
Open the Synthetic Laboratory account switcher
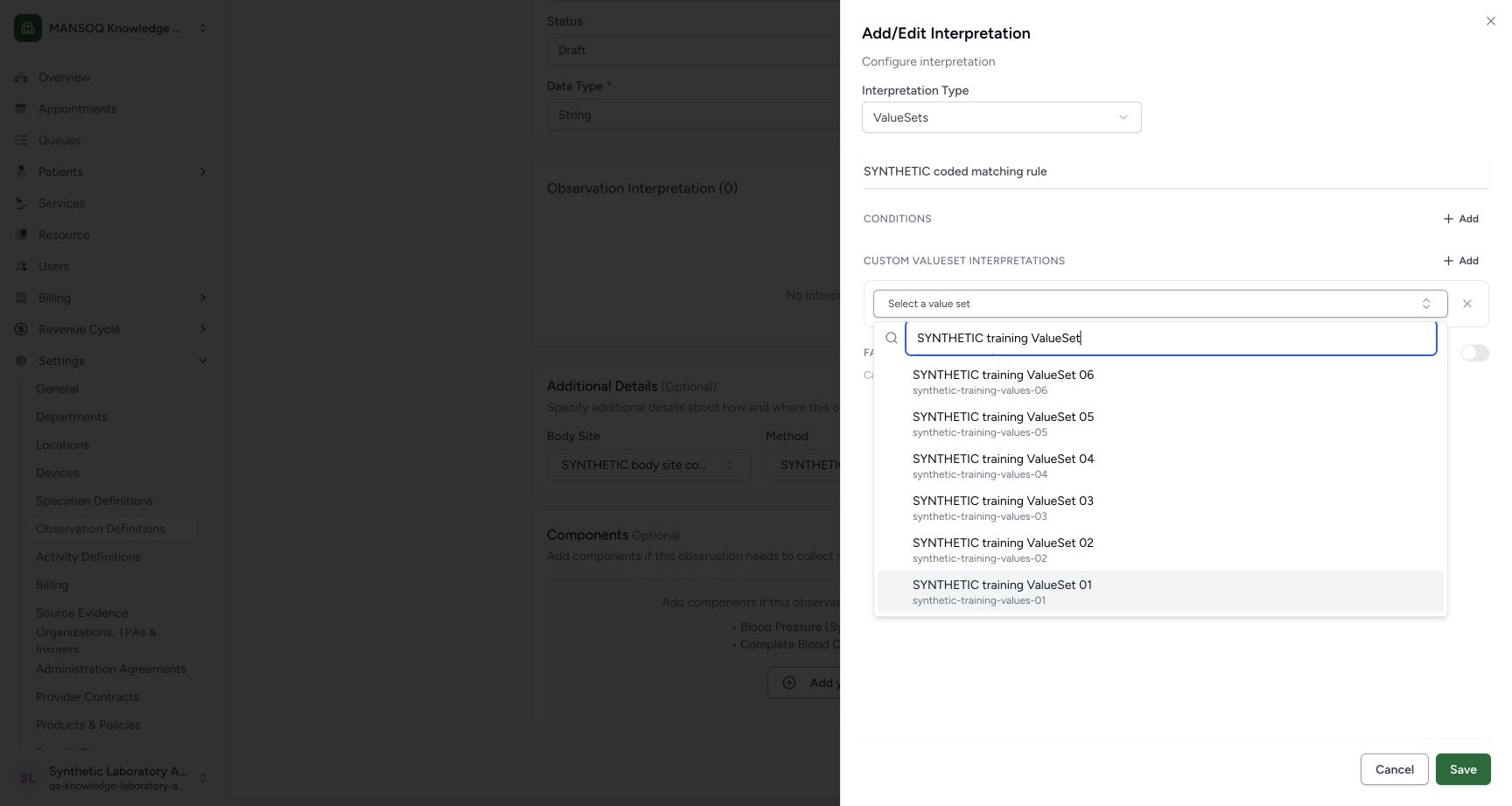[112, 778]
